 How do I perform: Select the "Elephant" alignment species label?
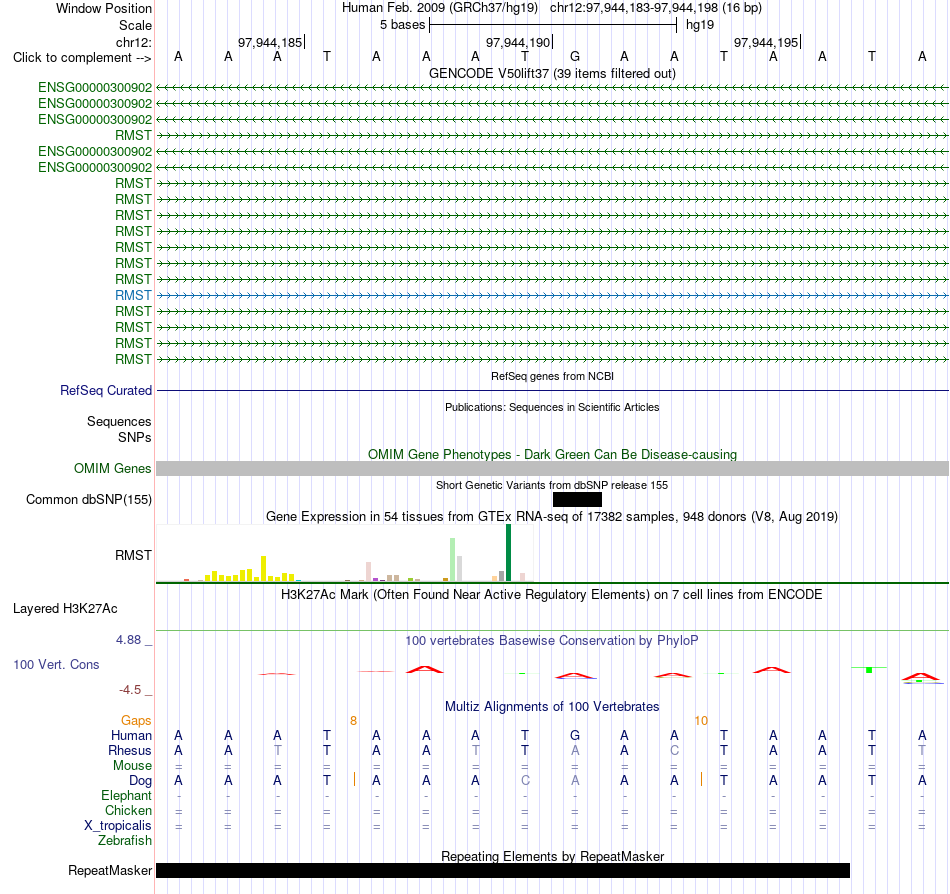click(x=127, y=796)
